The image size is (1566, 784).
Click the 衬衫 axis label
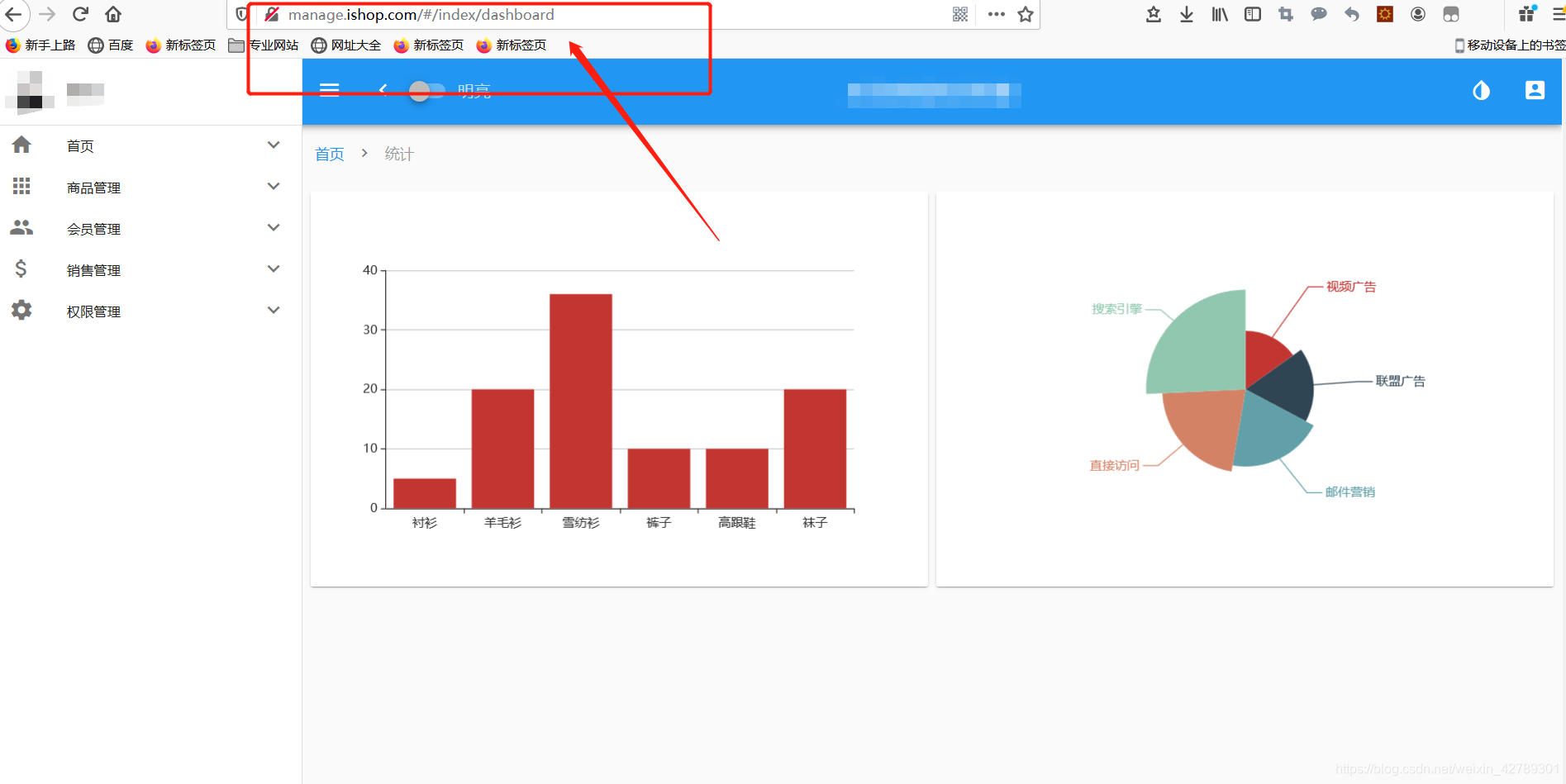[425, 523]
